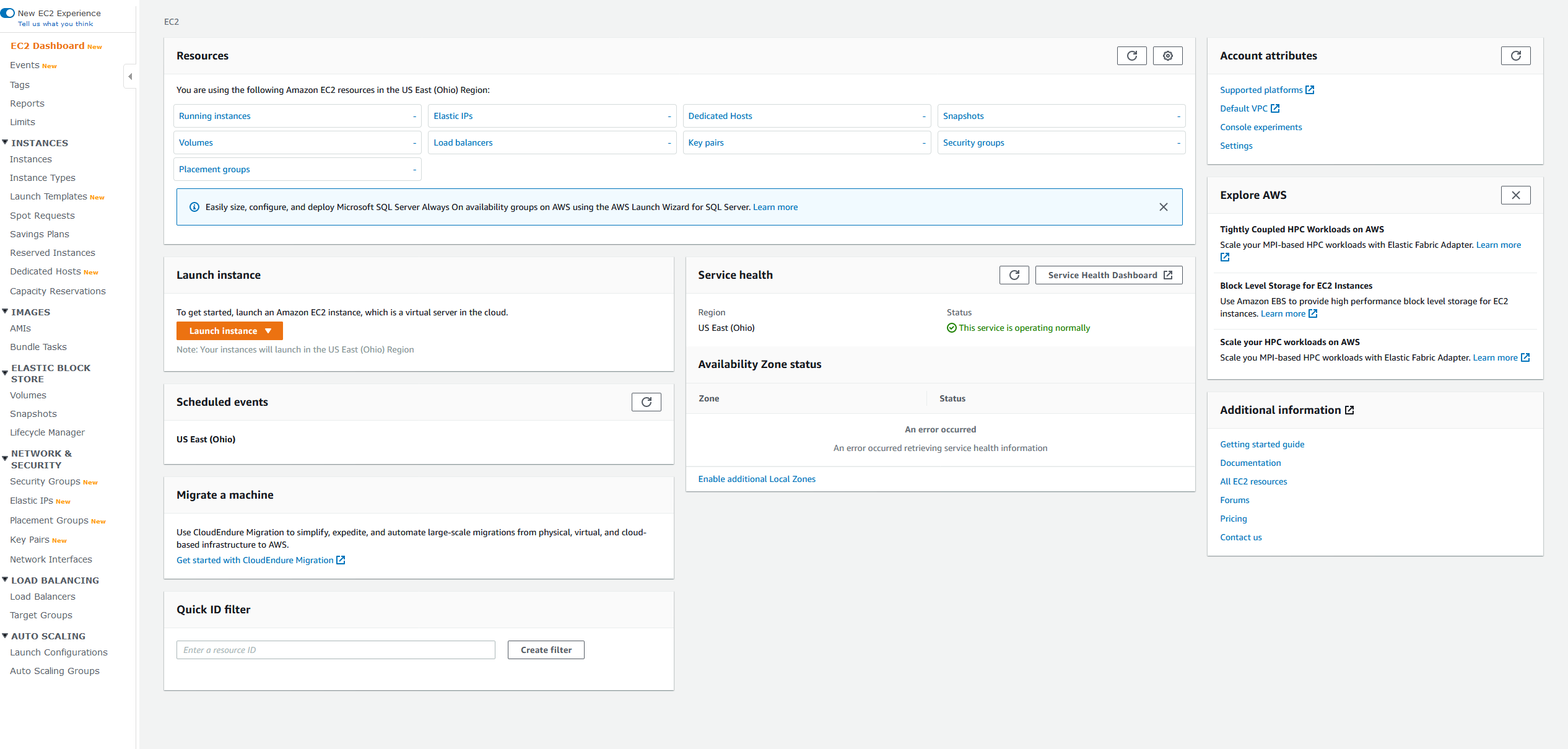Click the refresh icon on Service Health

(1014, 275)
